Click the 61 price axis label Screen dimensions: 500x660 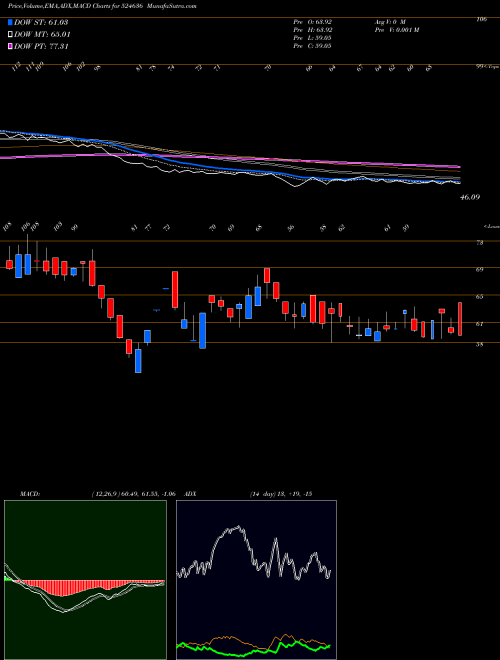point(480,324)
